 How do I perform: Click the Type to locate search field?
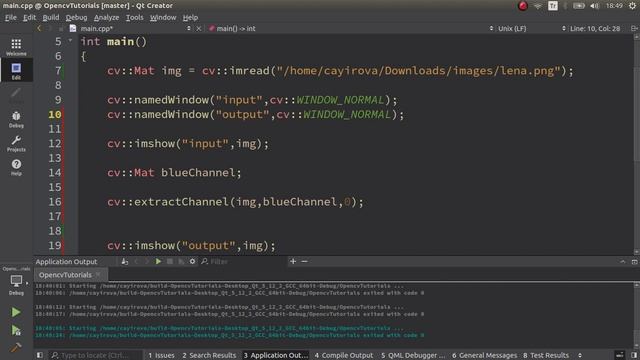(x=96, y=355)
